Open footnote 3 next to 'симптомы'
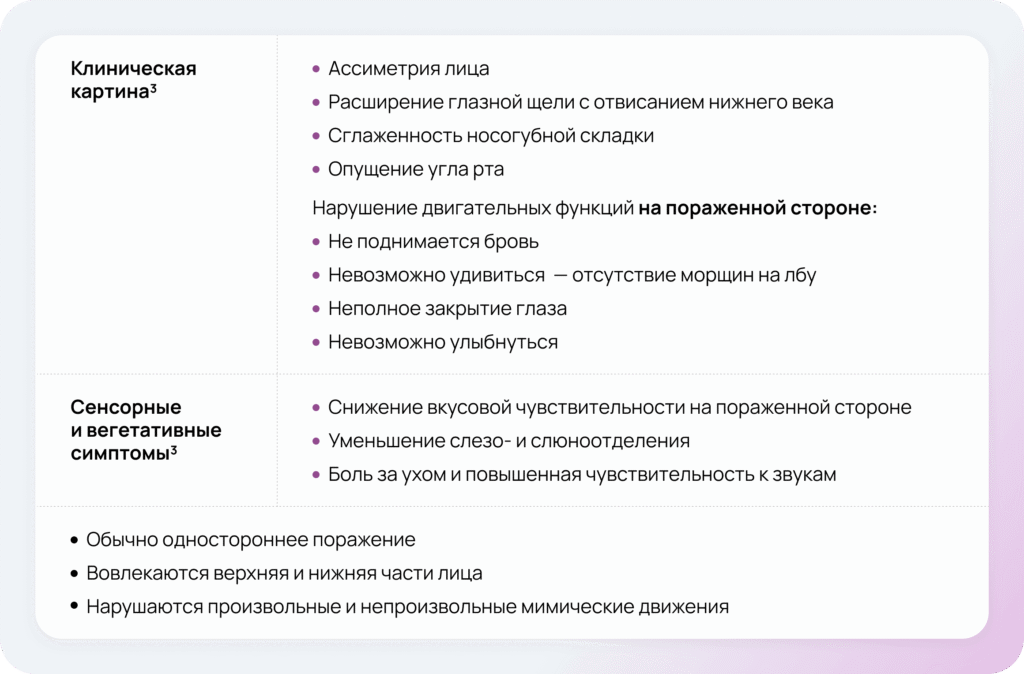1024x674 pixels. (x=174, y=449)
